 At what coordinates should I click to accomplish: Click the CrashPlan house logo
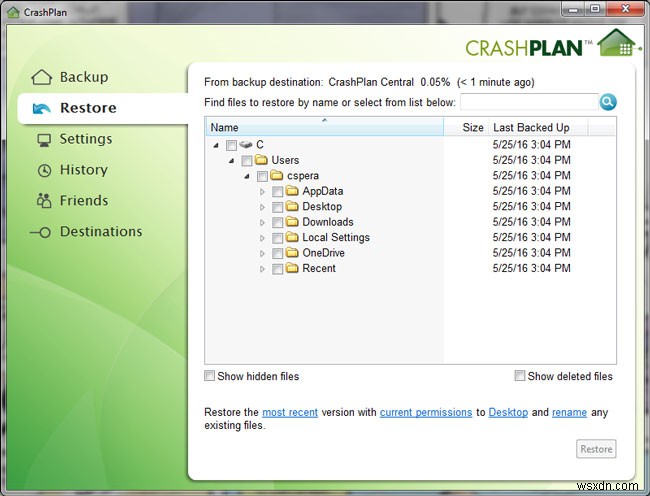[x=616, y=42]
